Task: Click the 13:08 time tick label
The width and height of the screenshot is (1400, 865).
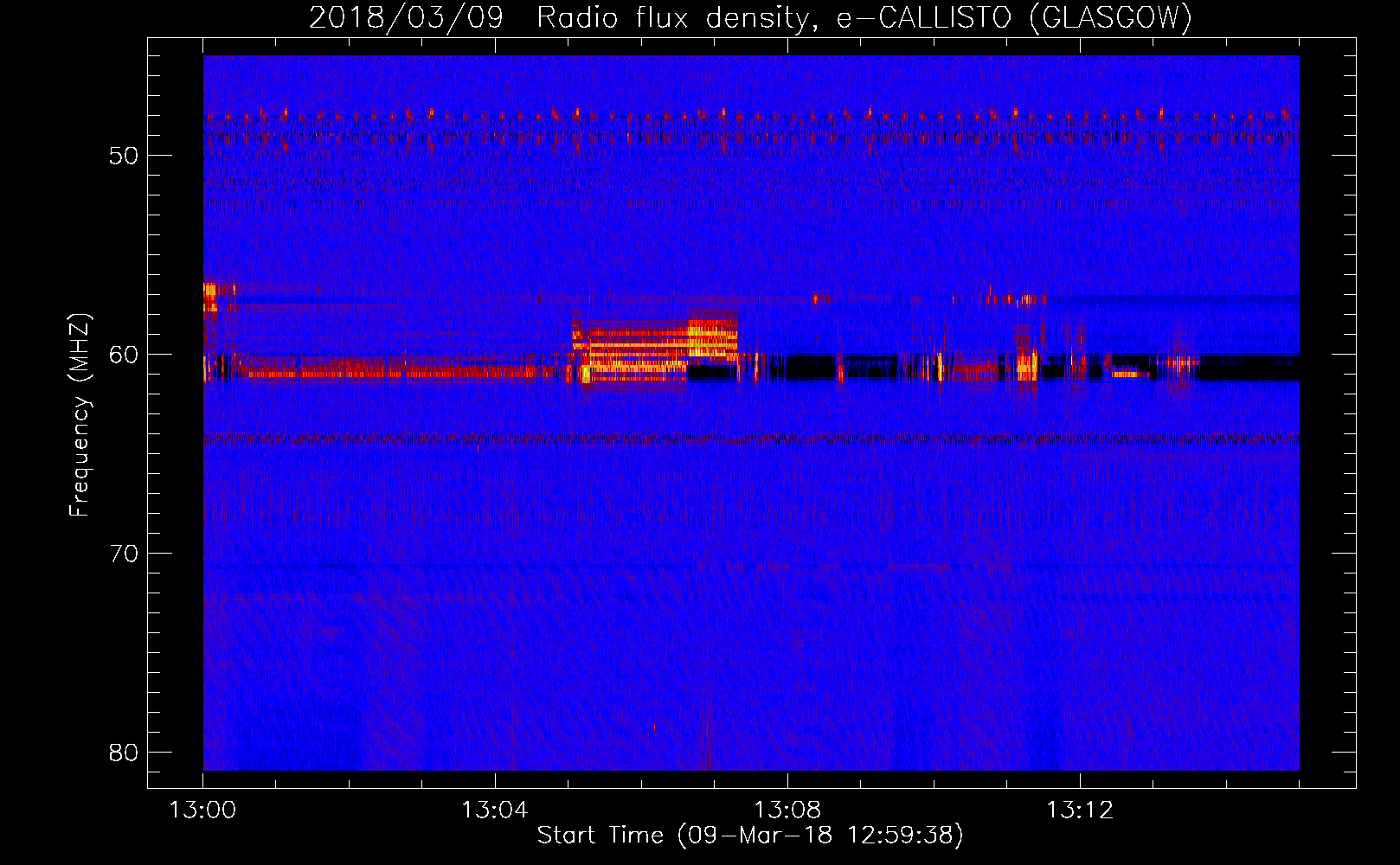Action: click(787, 811)
